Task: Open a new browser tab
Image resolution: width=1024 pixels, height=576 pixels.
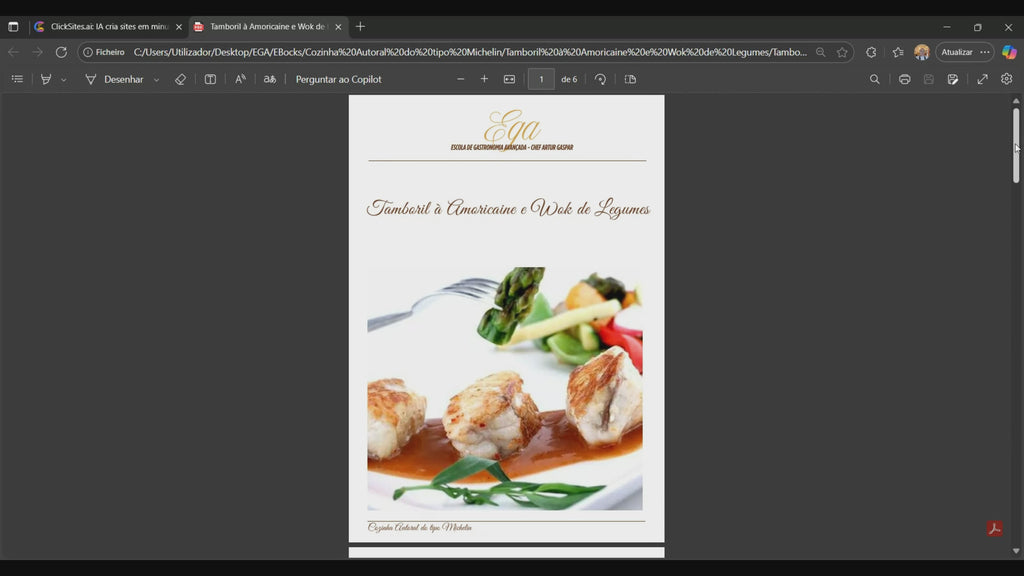Action: click(360, 27)
